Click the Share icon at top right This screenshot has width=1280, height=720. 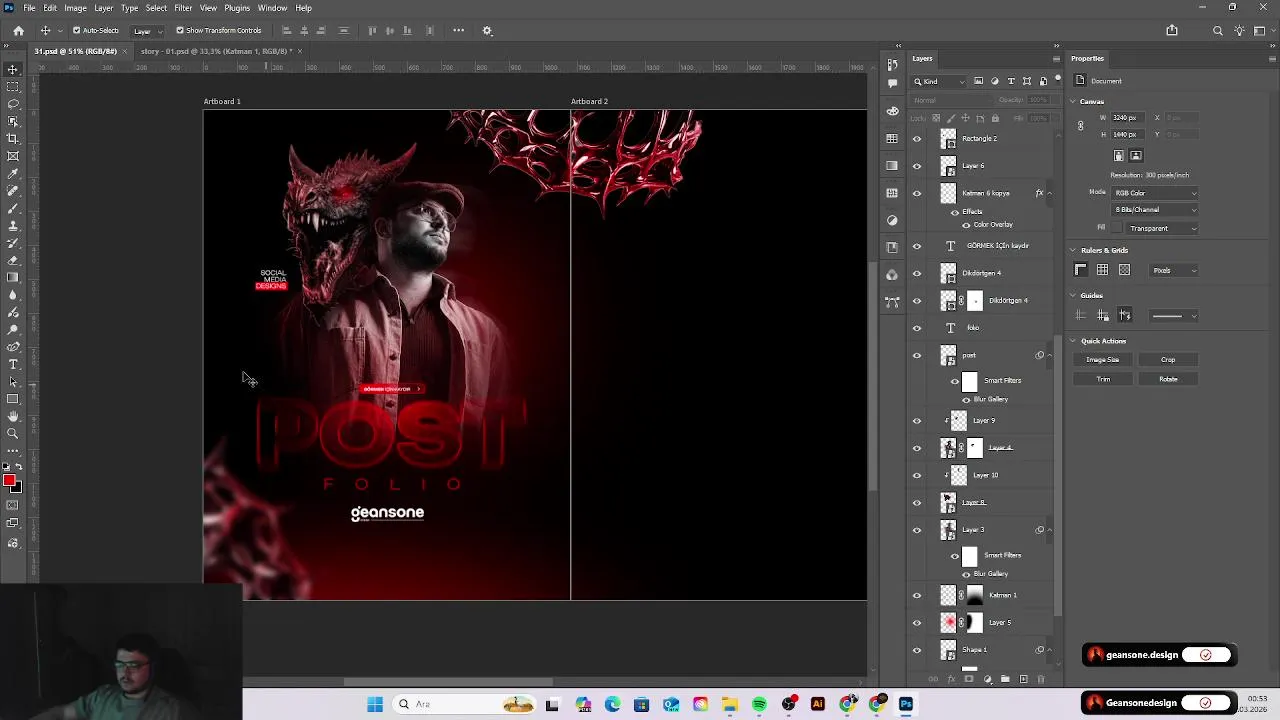click(x=1172, y=31)
